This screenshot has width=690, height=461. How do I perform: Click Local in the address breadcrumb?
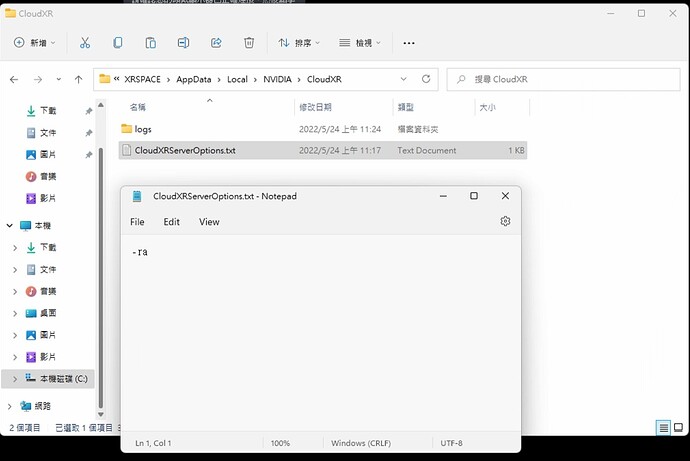point(237,79)
